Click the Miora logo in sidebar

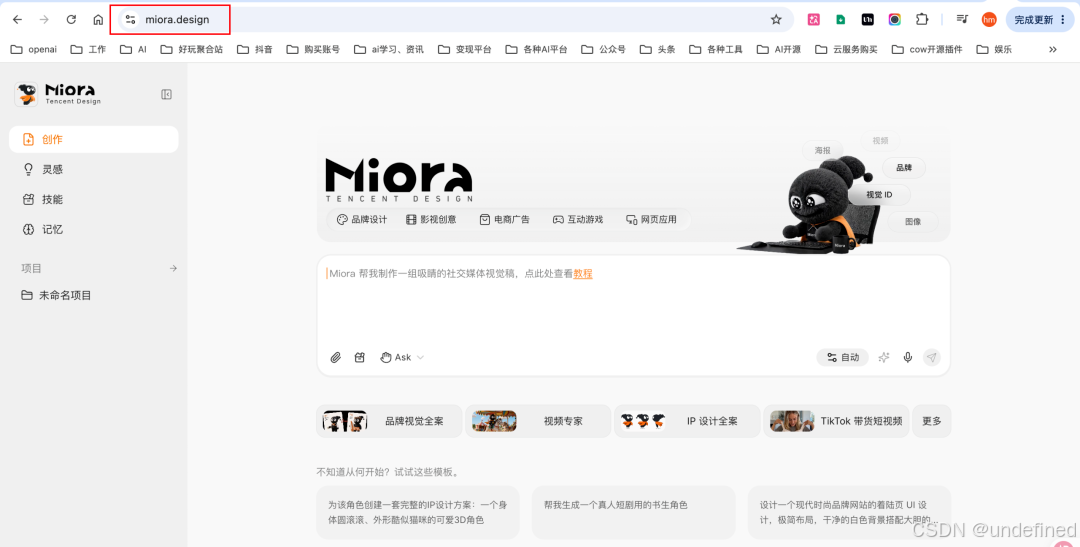pos(58,94)
